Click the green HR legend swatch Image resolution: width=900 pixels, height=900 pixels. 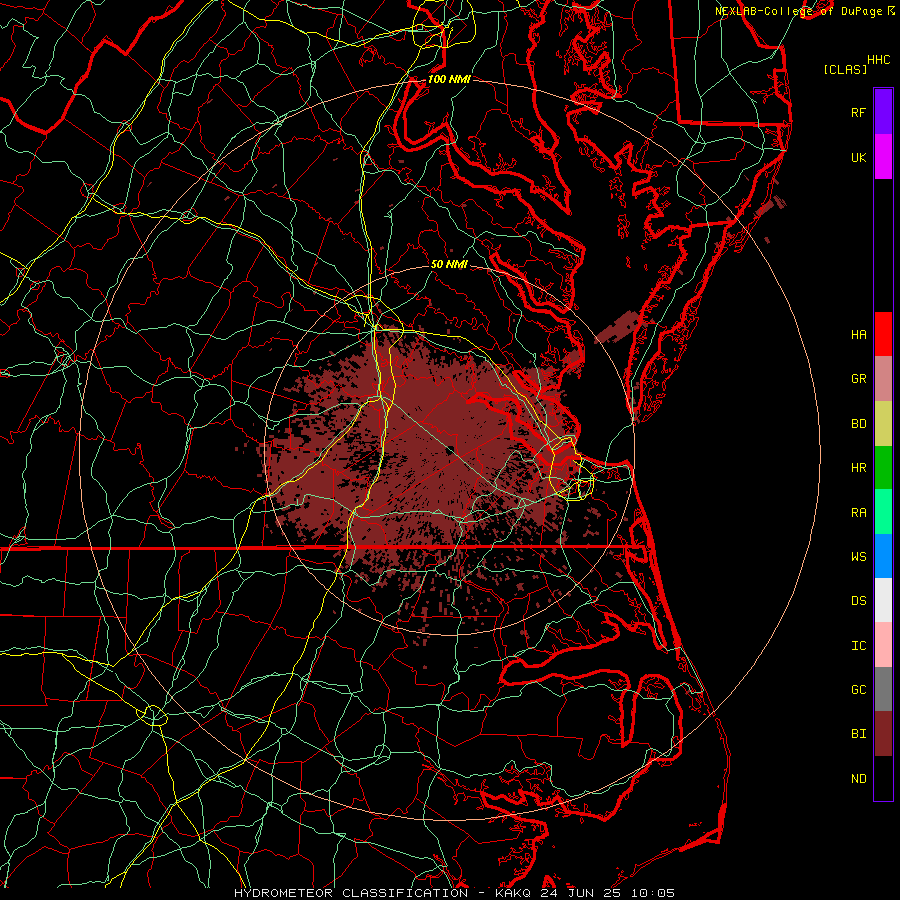click(883, 468)
